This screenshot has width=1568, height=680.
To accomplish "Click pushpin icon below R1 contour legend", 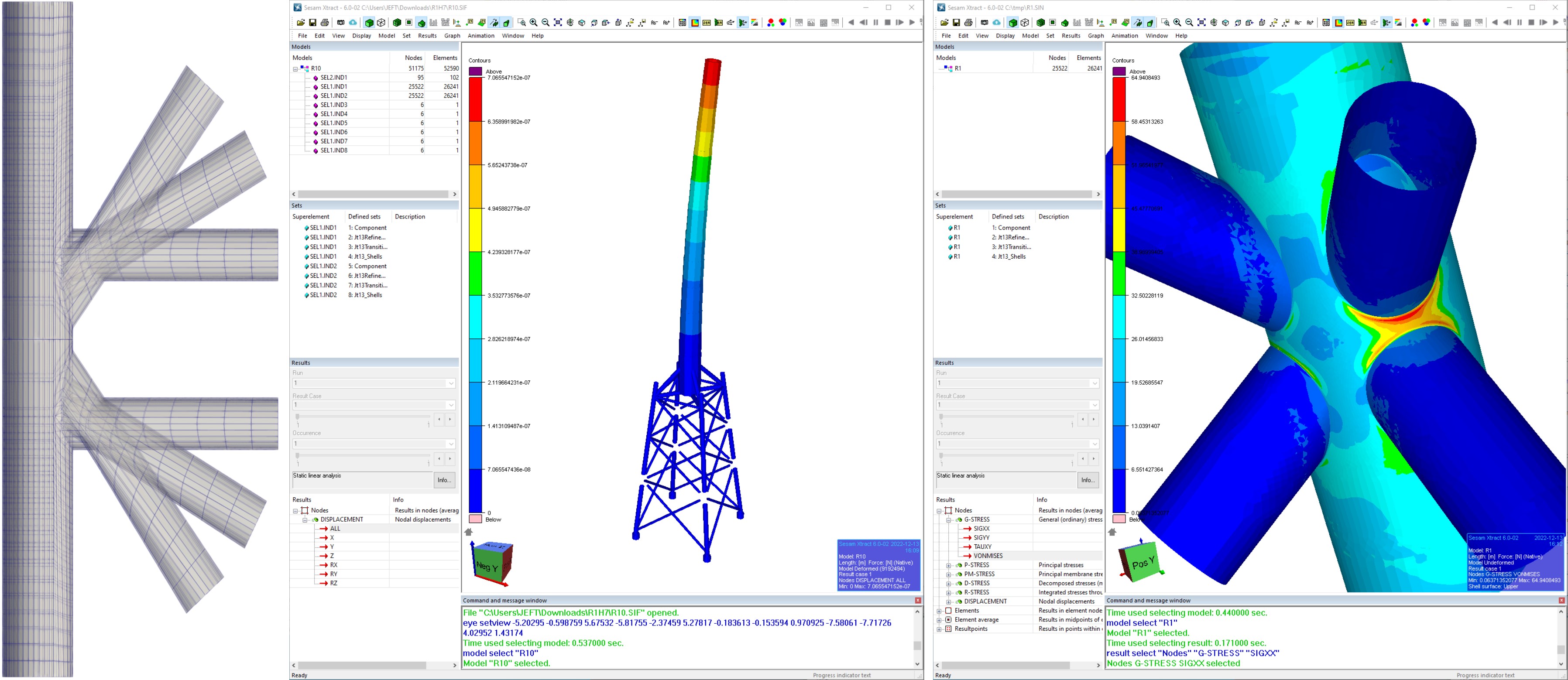I will click(x=1112, y=532).
